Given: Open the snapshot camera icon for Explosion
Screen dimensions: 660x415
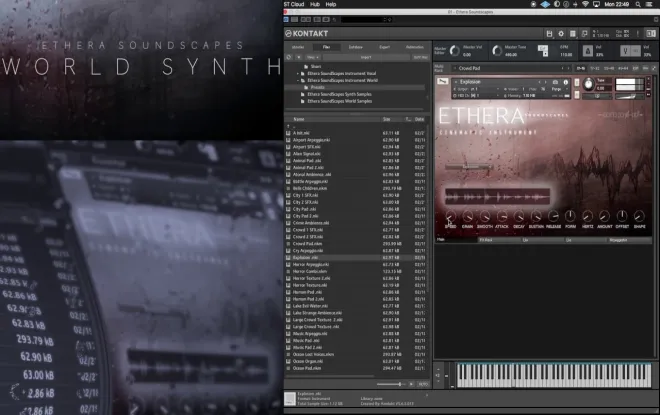Looking at the screenshot, I should (555, 82).
